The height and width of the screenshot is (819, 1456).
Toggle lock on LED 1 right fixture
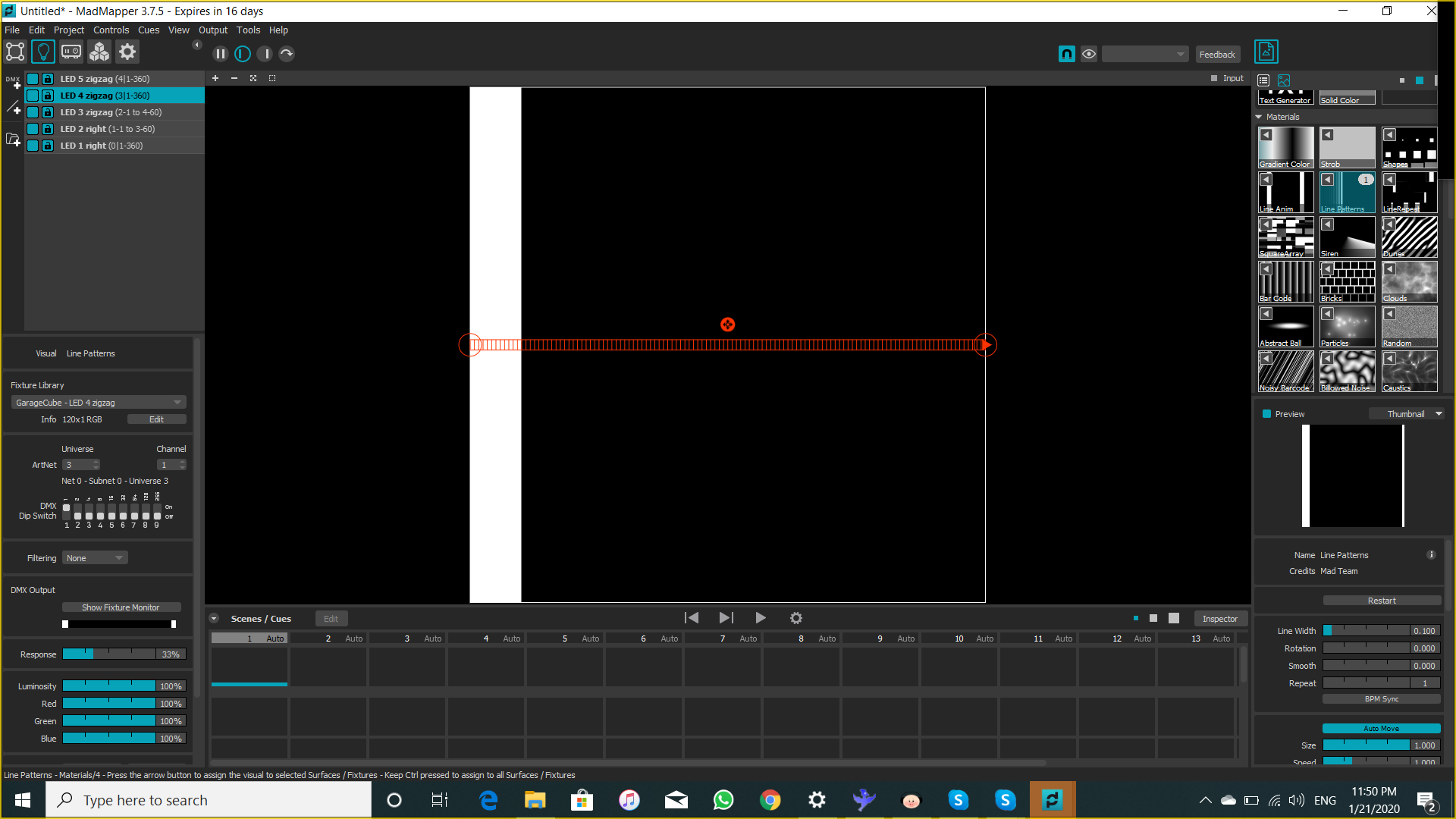pyautogui.click(x=48, y=146)
